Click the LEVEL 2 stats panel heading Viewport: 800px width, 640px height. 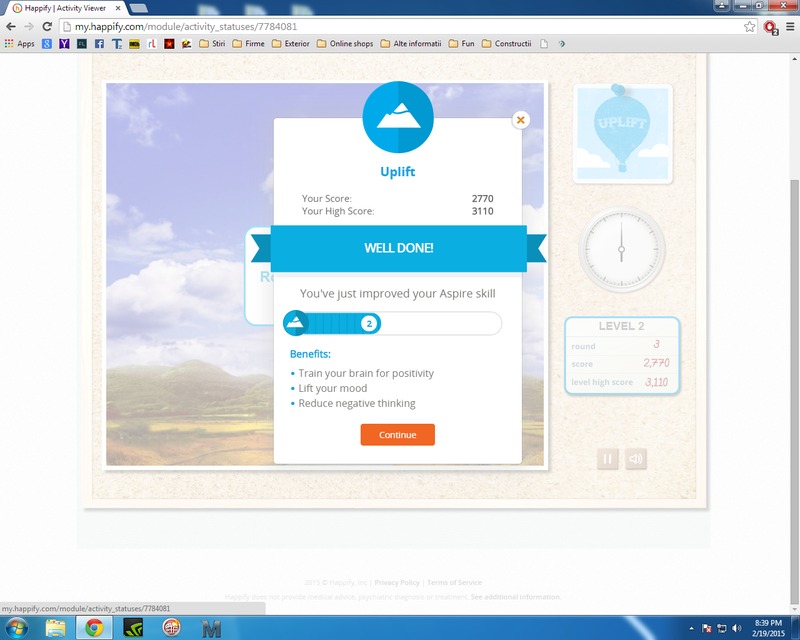[x=621, y=326]
